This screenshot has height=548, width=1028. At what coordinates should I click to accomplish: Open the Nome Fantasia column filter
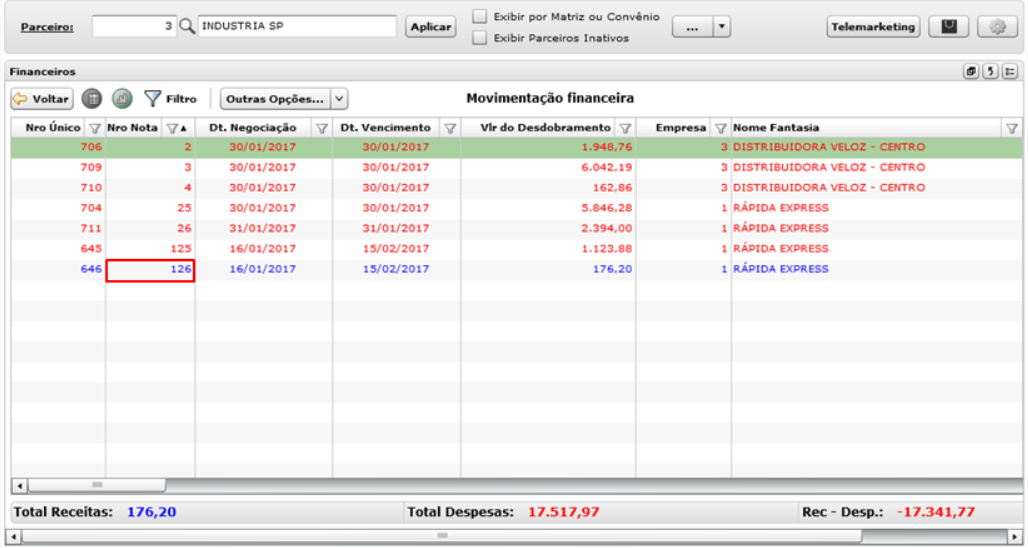click(x=1012, y=128)
